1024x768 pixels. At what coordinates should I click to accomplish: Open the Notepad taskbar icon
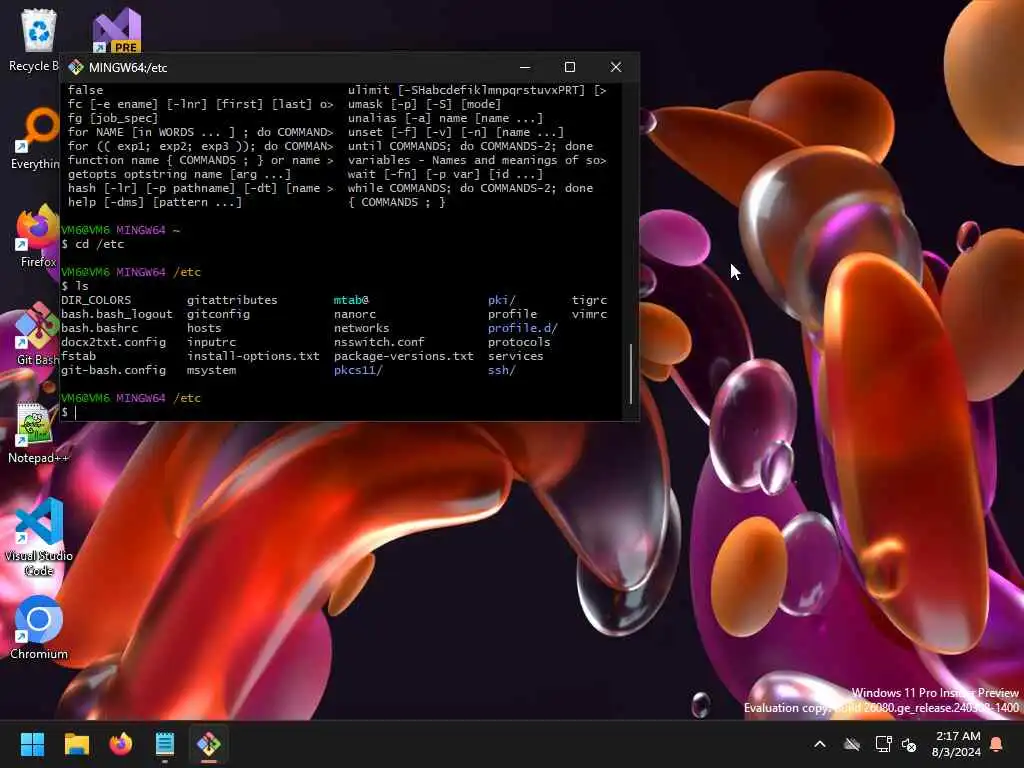tap(165, 744)
